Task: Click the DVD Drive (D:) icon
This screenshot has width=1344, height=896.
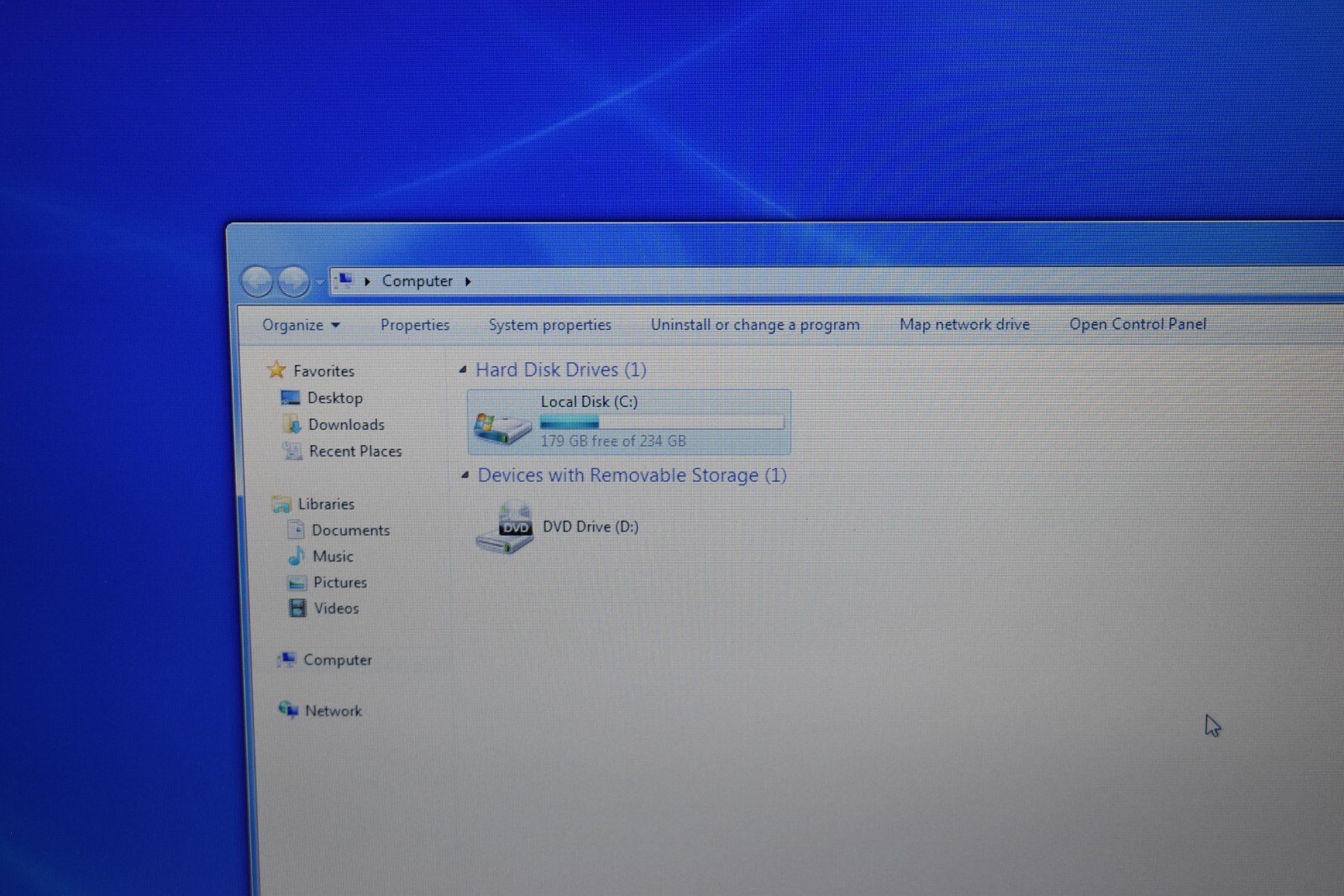Action: point(505,528)
